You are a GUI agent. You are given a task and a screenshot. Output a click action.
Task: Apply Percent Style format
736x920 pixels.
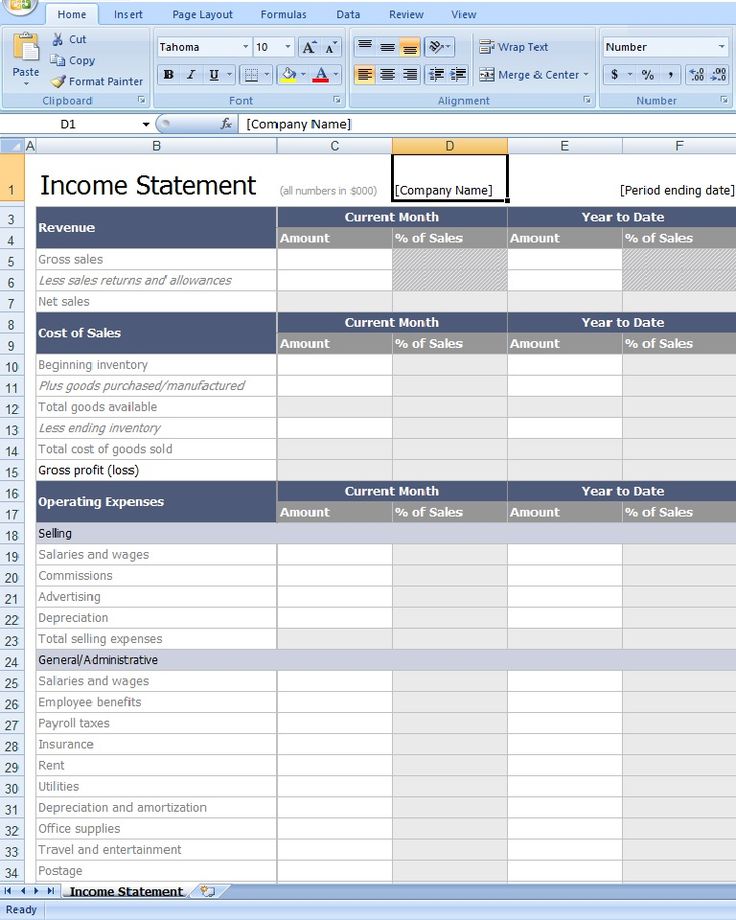647,75
